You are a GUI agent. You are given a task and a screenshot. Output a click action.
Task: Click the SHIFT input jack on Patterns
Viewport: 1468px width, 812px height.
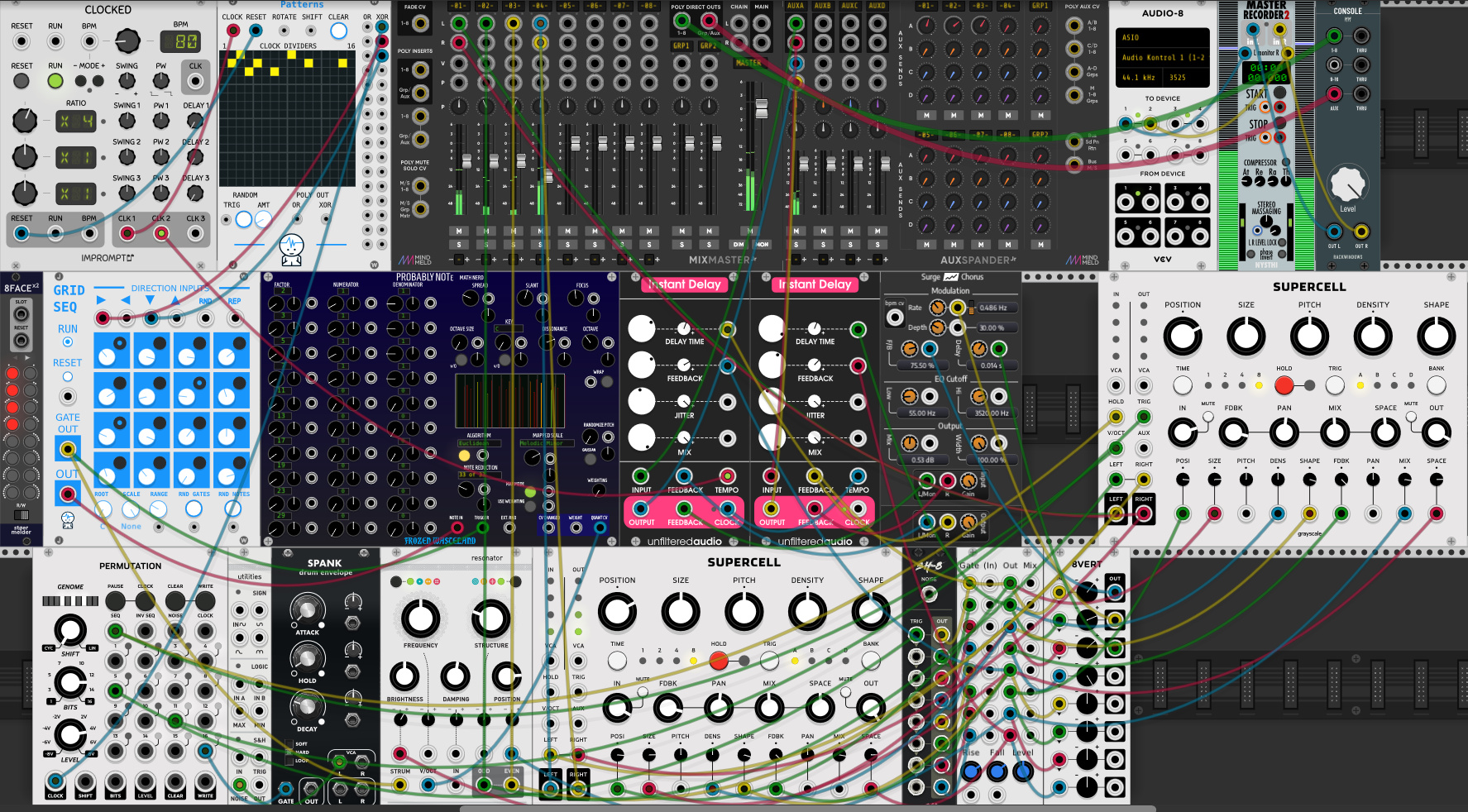[x=311, y=31]
